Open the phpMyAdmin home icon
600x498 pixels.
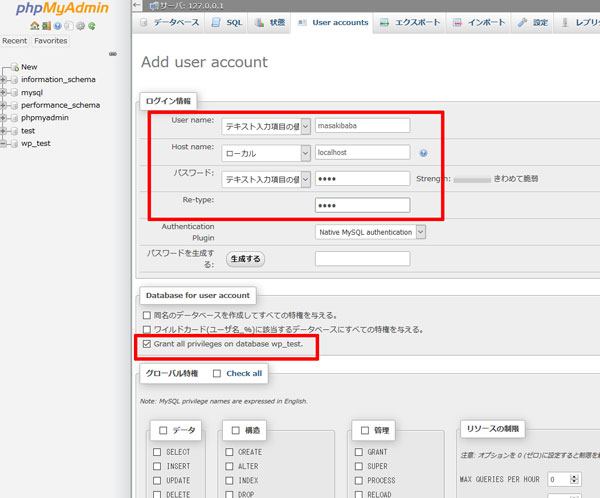(34, 26)
